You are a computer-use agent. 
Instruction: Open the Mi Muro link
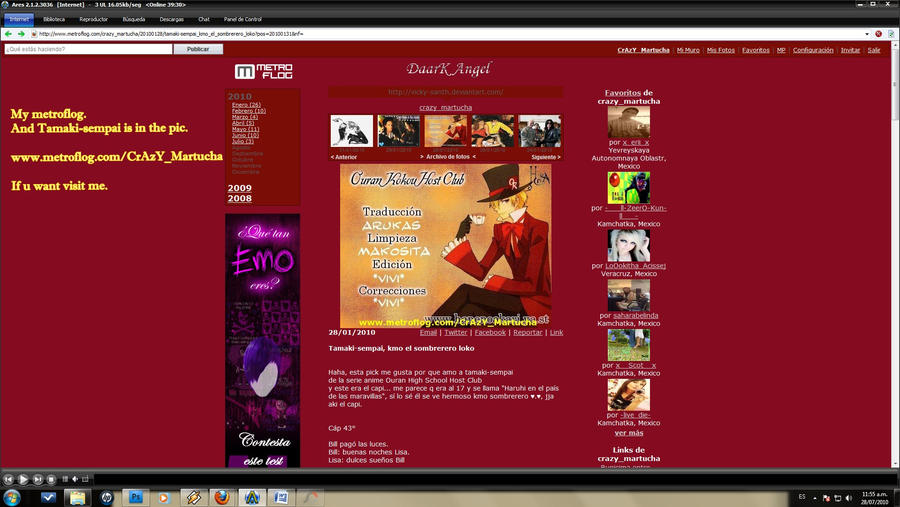pos(688,50)
